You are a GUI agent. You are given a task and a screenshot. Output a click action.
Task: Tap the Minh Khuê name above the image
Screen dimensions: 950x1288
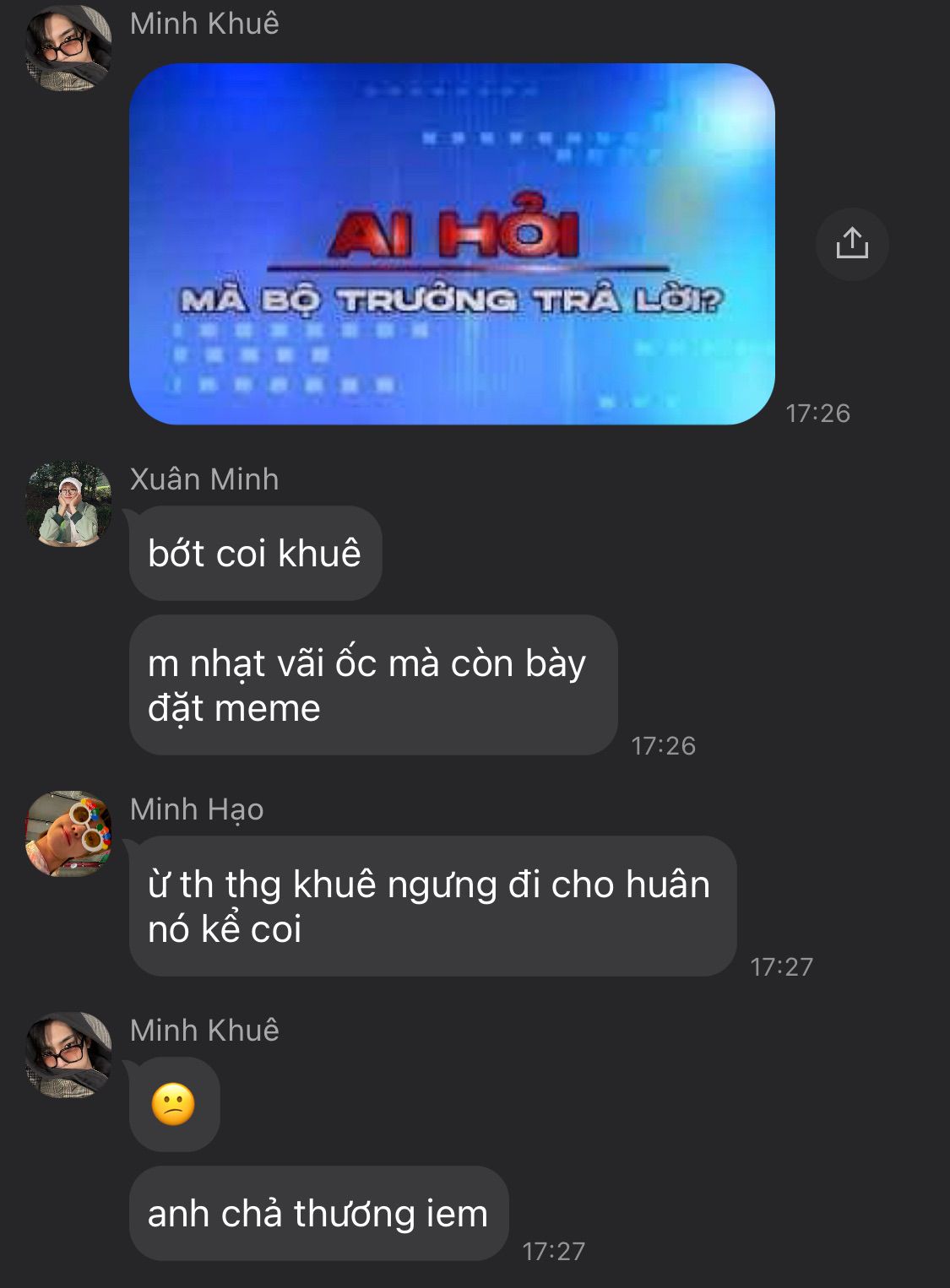[x=204, y=24]
